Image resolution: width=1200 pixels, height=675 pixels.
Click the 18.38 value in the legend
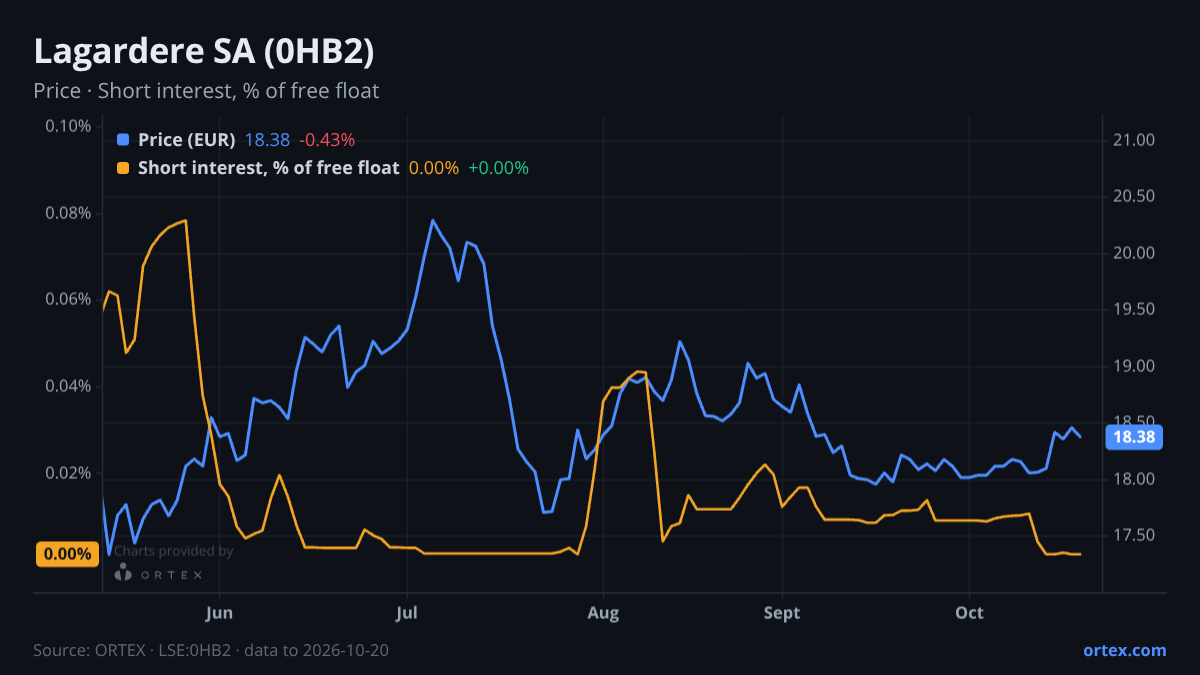pos(267,140)
